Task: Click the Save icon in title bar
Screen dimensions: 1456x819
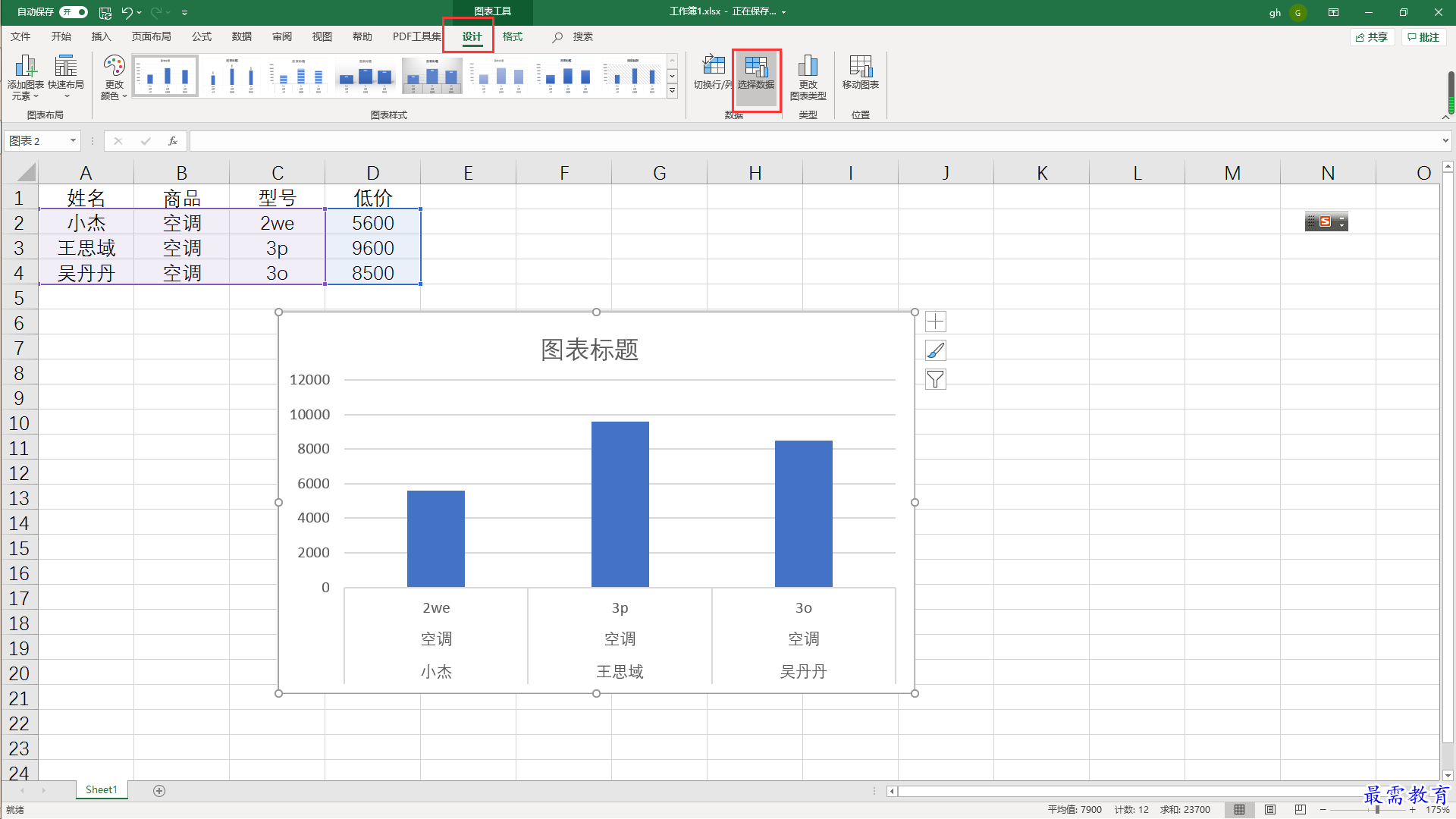Action: (x=105, y=12)
